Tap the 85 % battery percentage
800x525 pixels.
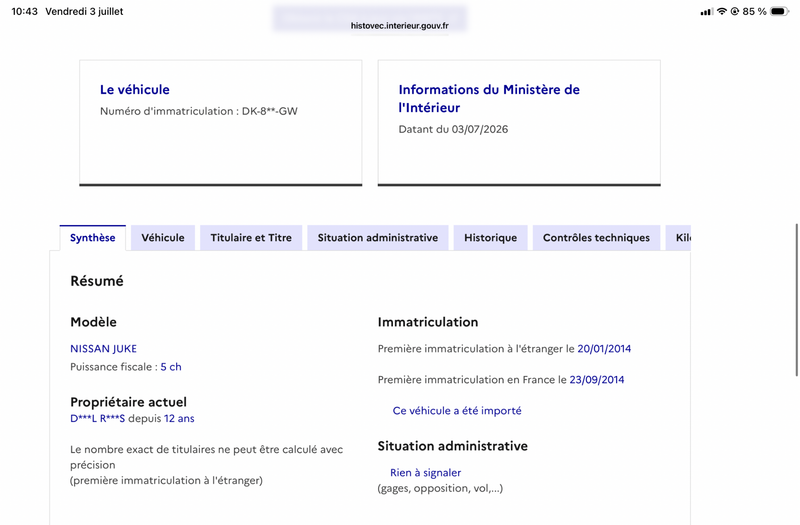click(x=755, y=11)
